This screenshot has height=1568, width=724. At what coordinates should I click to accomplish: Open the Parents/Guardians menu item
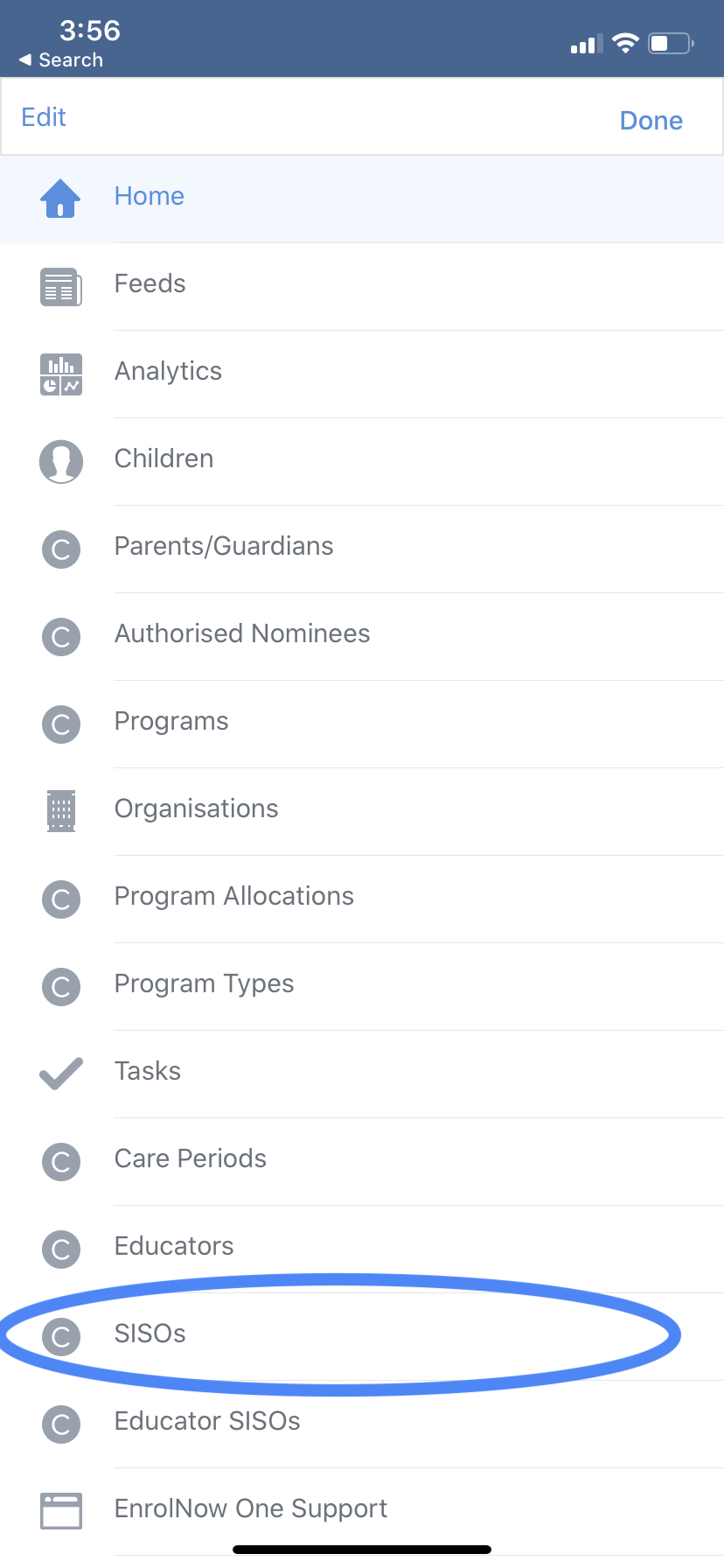click(x=224, y=546)
